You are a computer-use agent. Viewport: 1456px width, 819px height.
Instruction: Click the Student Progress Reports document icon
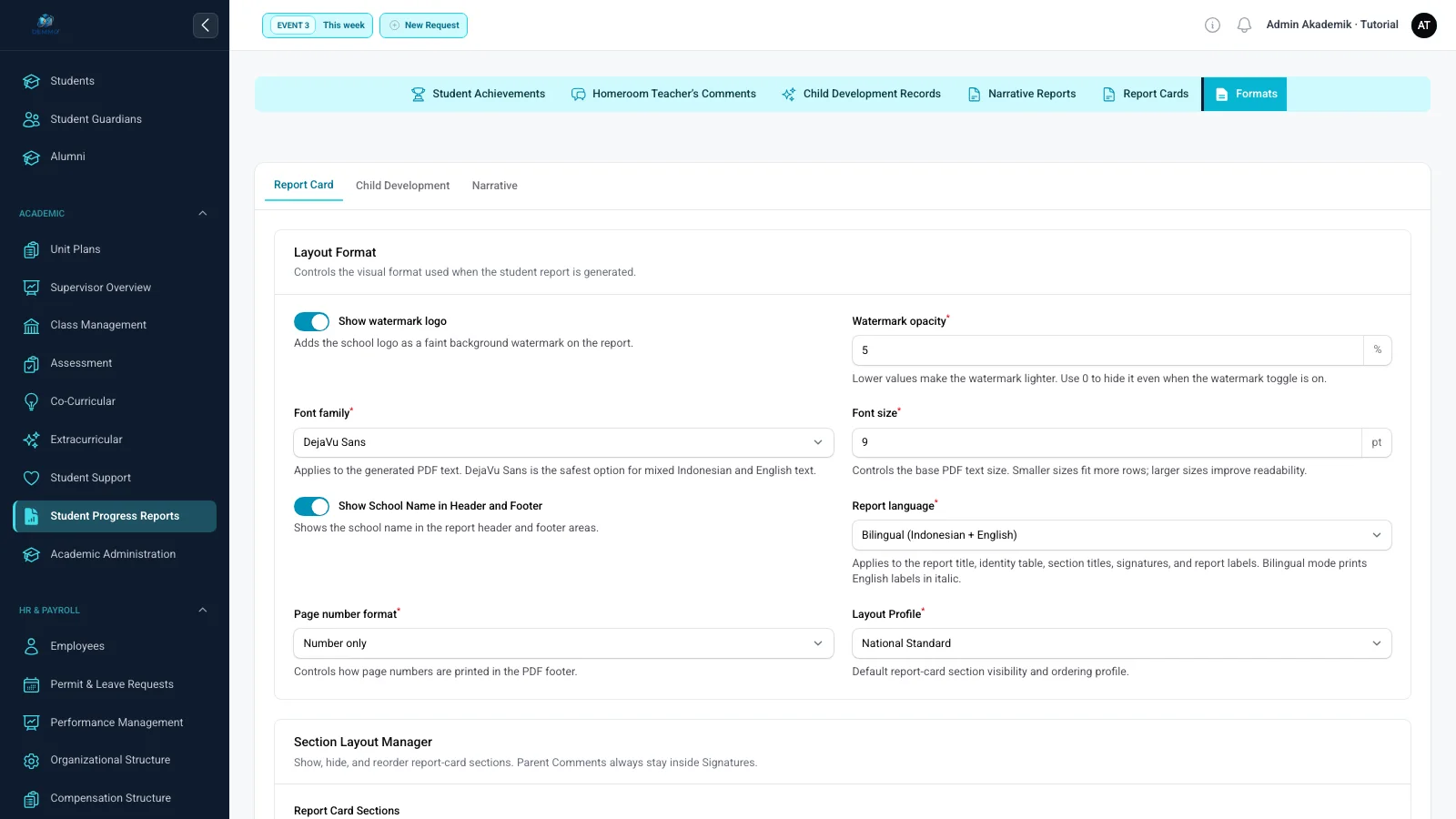click(31, 516)
